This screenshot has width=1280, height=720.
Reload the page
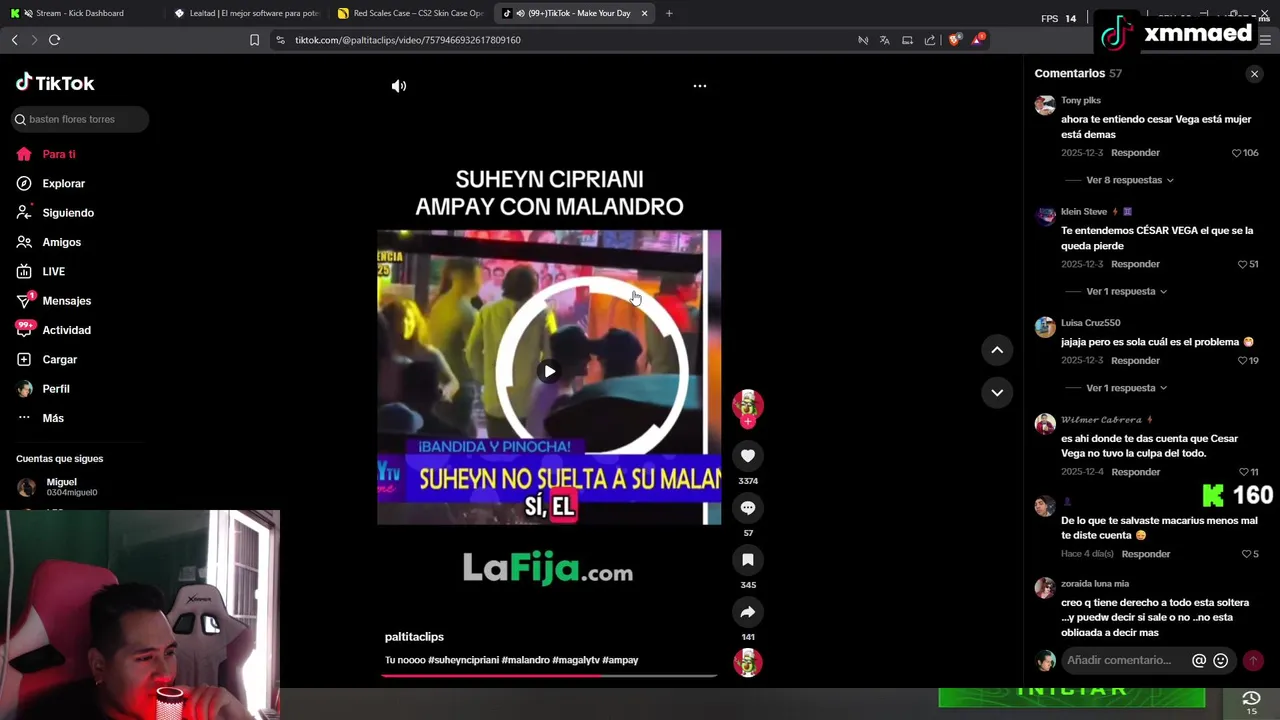[54, 40]
